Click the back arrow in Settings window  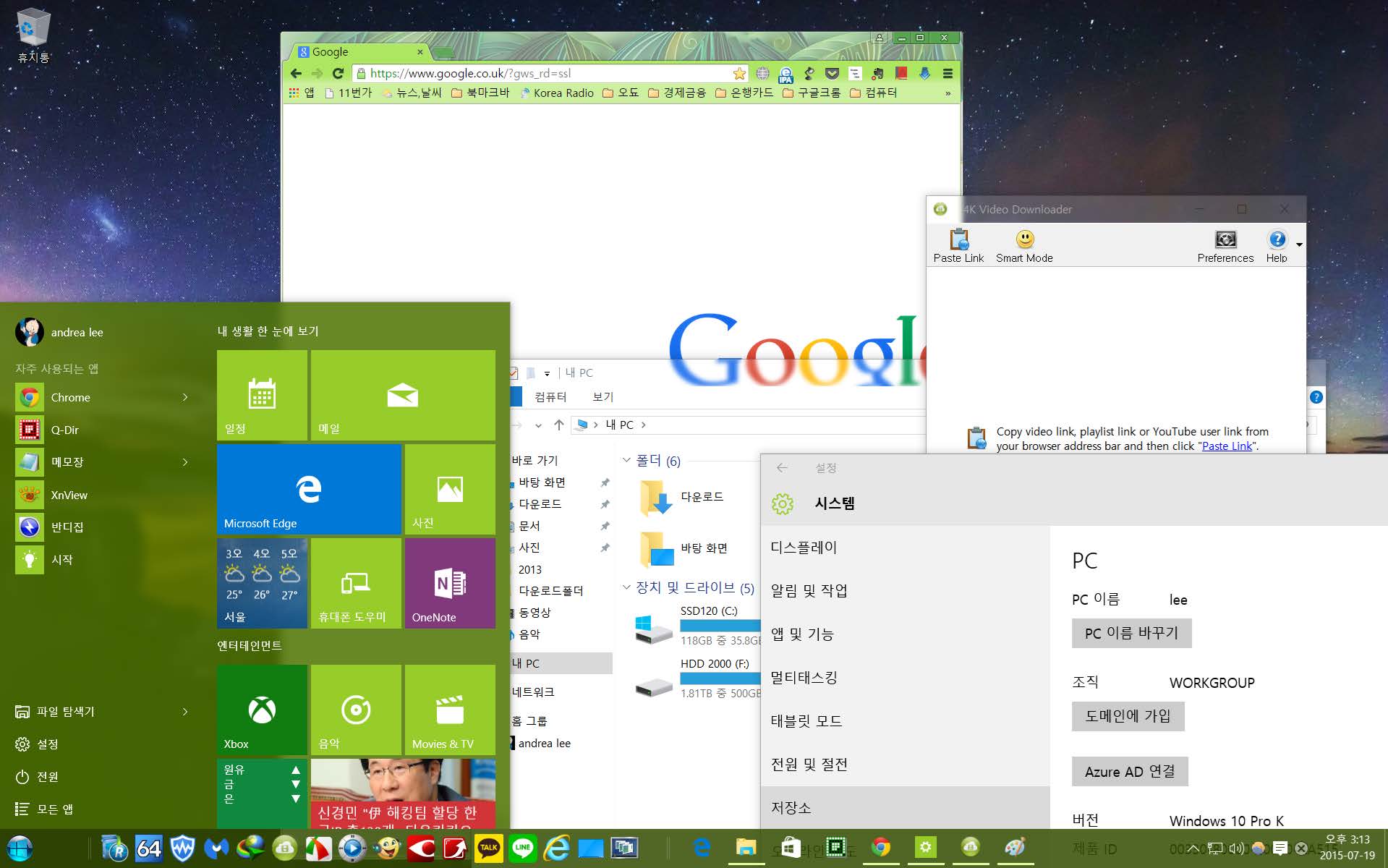coord(782,468)
